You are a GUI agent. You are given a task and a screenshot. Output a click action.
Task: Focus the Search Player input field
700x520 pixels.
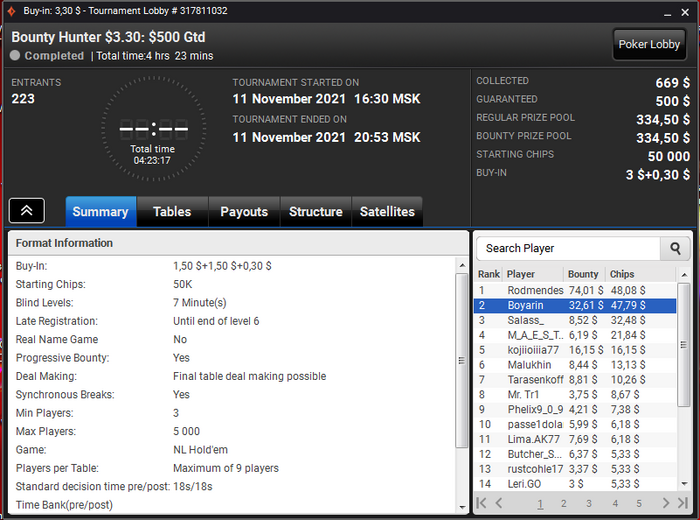pos(568,249)
